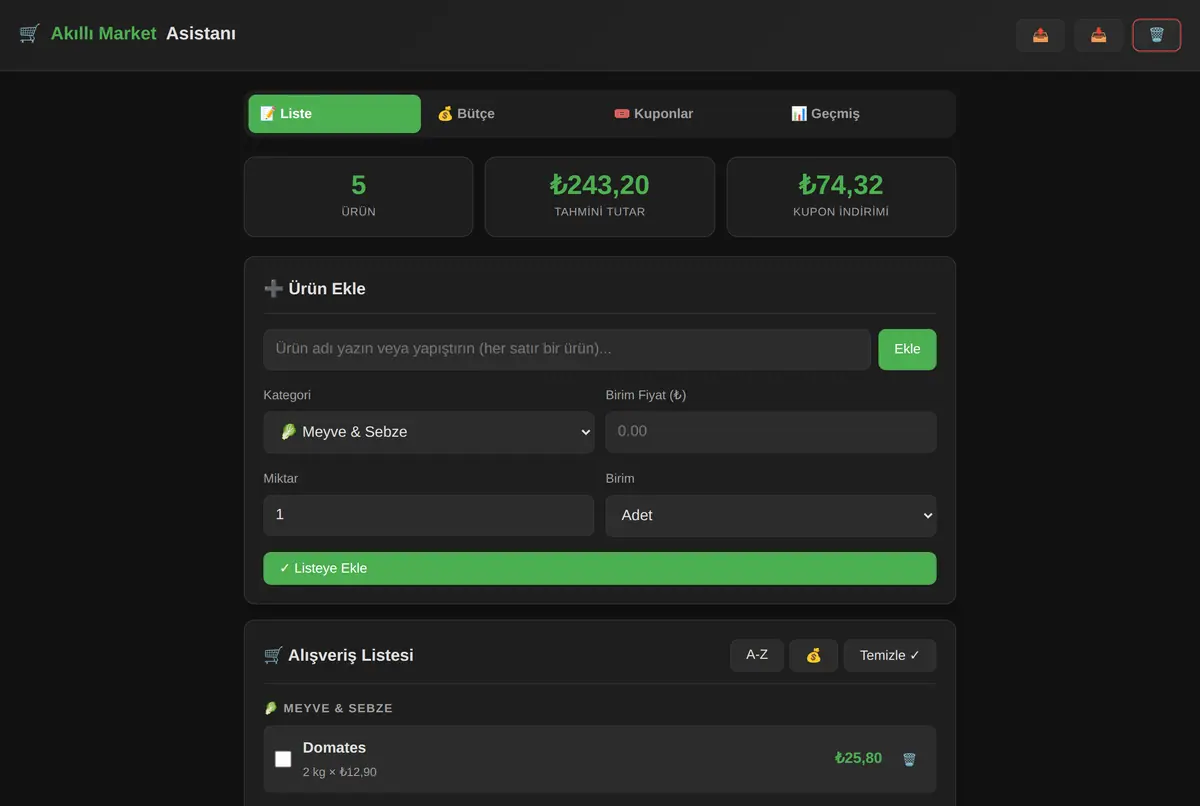
Task: Switch to the Liste tab
Action: (x=335, y=114)
